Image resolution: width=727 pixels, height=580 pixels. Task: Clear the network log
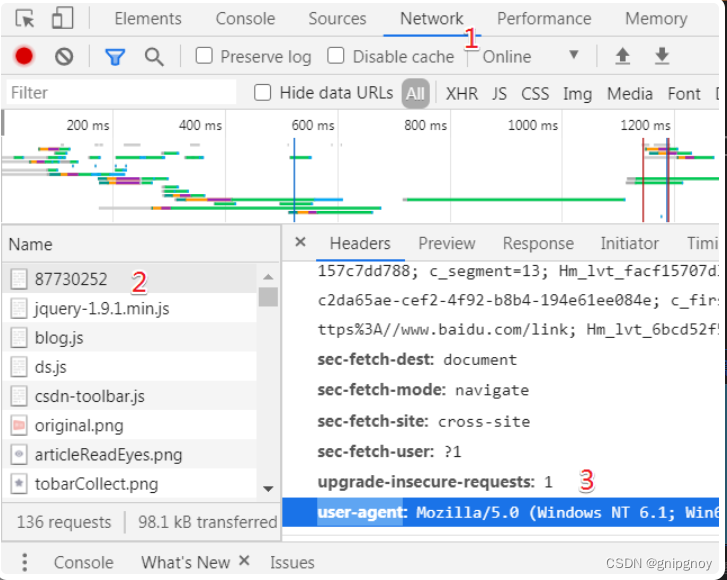point(64,57)
